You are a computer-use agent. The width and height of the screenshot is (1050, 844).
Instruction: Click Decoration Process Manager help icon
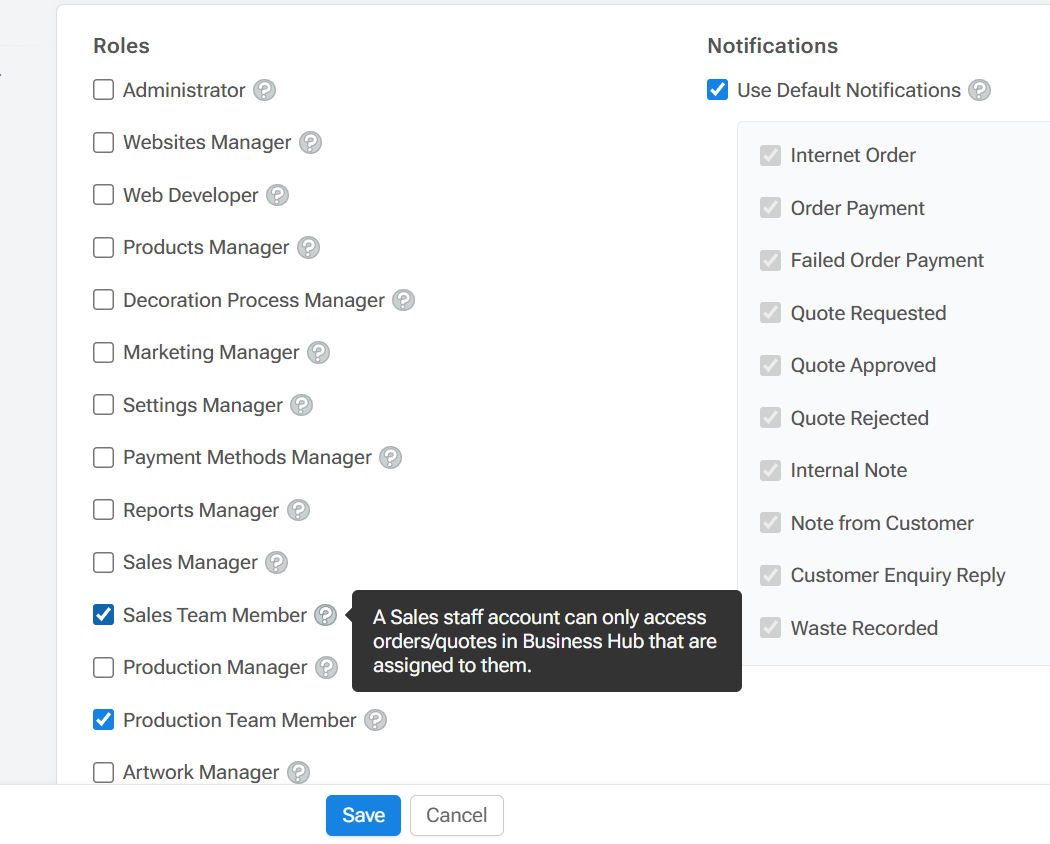pyautogui.click(x=403, y=300)
